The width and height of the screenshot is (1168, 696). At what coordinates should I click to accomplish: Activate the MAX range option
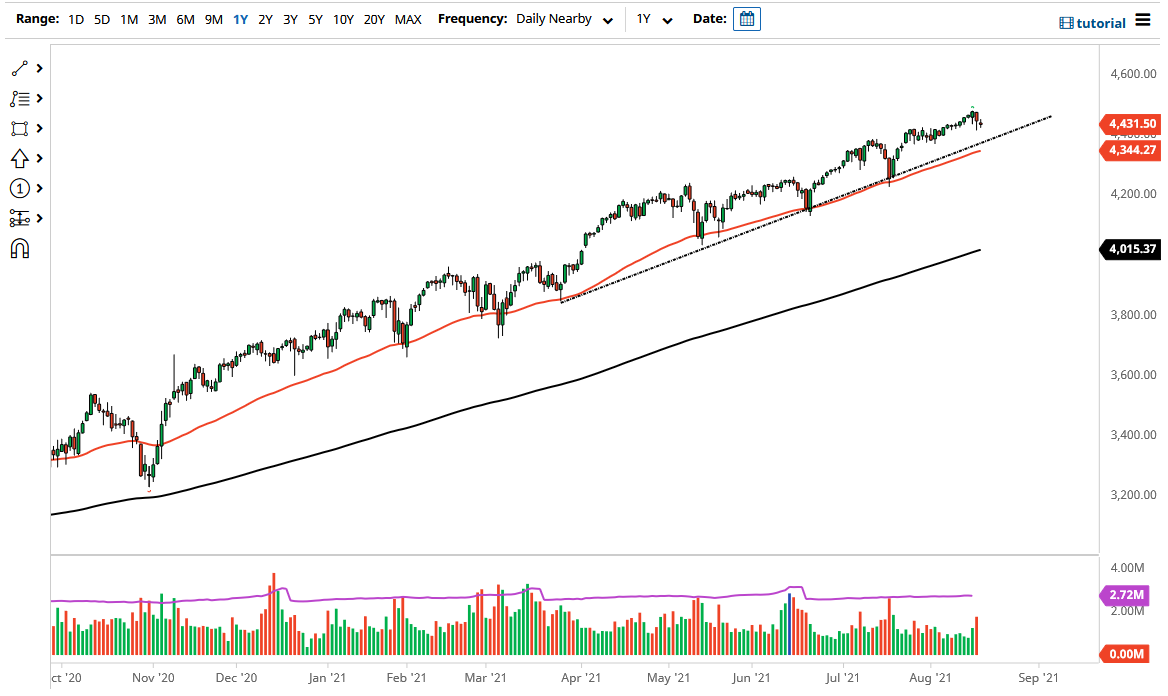coord(408,18)
